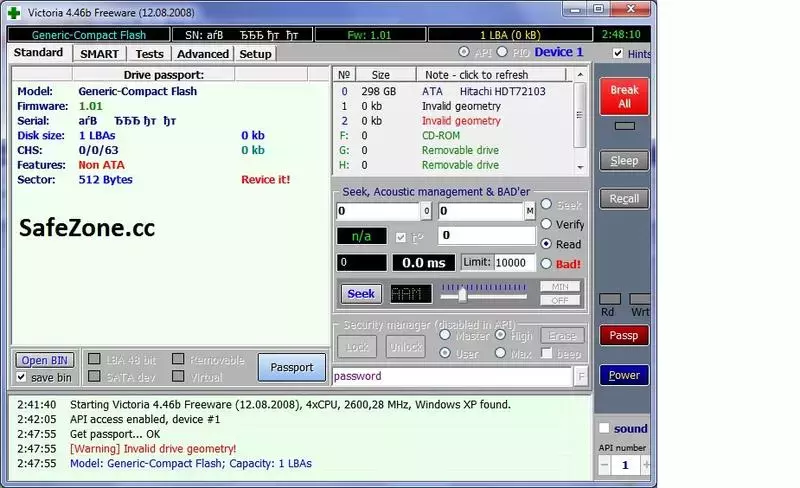Click the device list scroll up arrow

580,75
